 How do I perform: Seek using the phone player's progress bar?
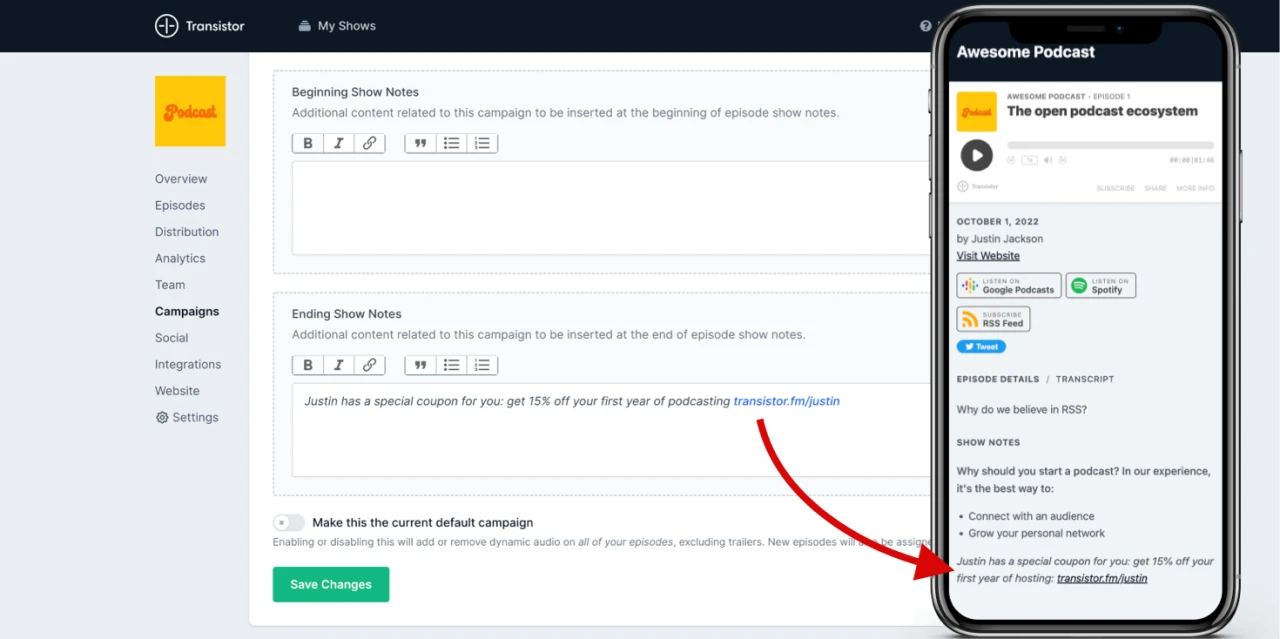[x=1110, y=146]
